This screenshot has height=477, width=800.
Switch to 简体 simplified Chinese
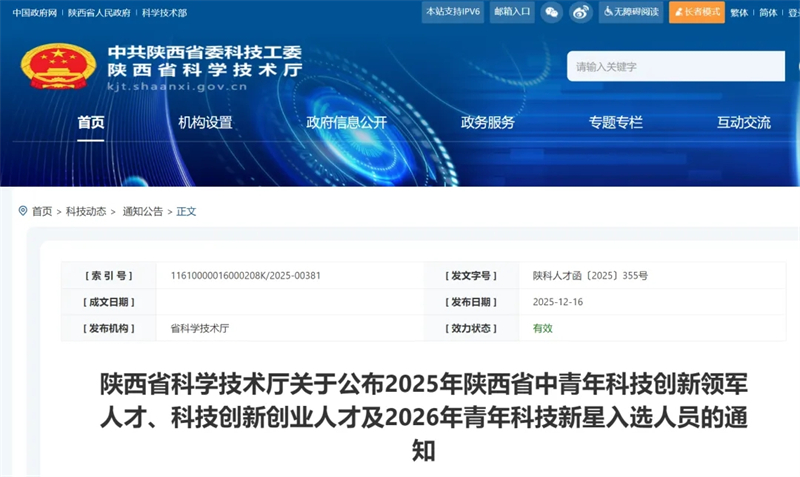tap(767, 13)
